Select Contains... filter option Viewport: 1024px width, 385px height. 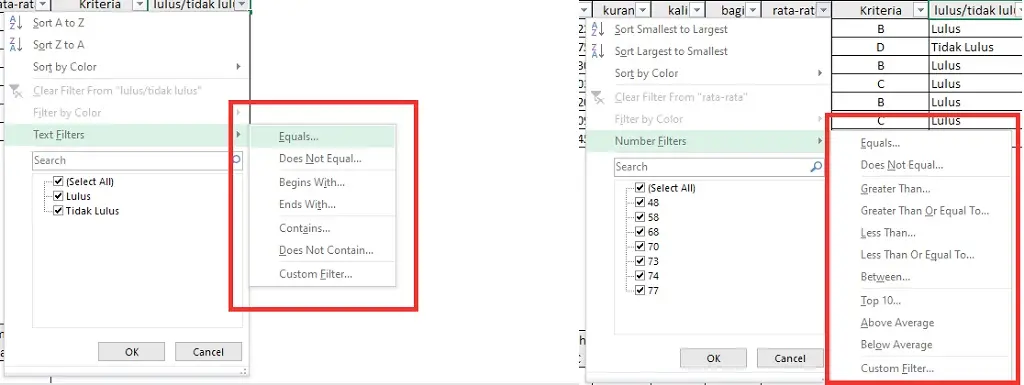pyautogui.click(x=323, y=228)
